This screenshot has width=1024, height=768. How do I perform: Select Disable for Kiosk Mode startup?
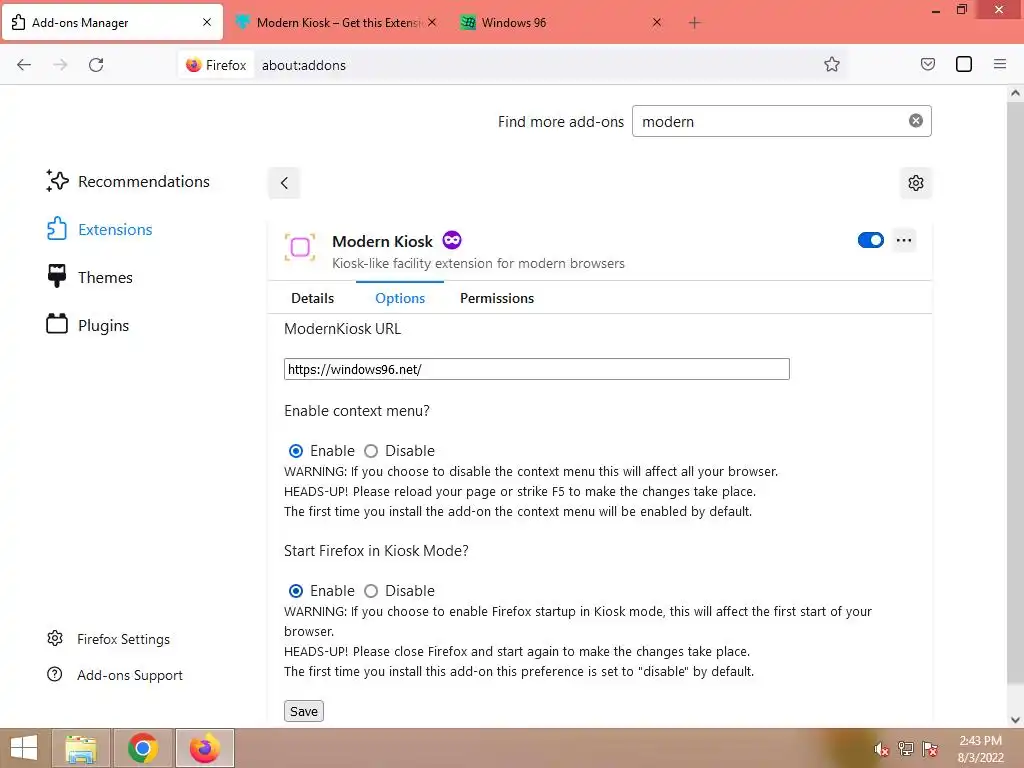tap(371, 591)
